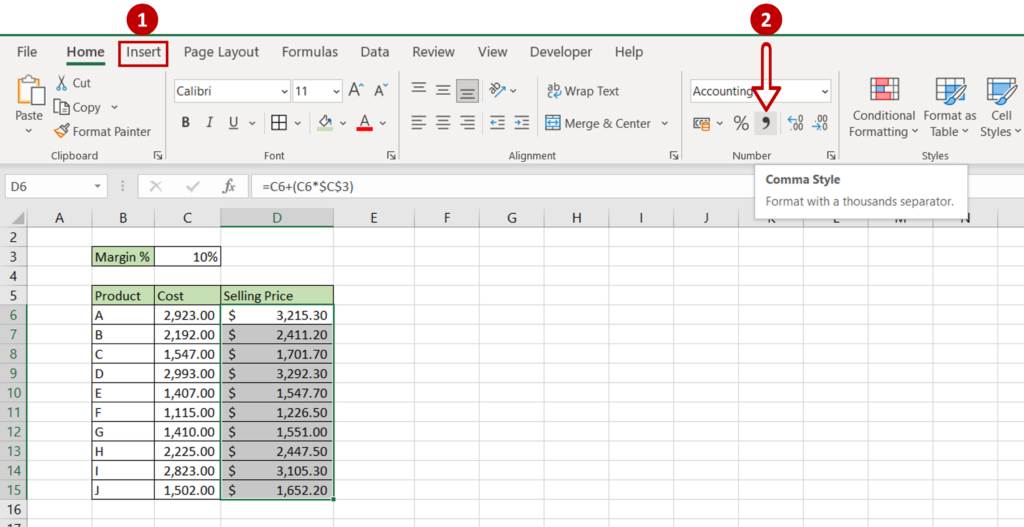Switch to the Insert tab
The height and width of the screenshot is (527, 1024).
(143, 52)
